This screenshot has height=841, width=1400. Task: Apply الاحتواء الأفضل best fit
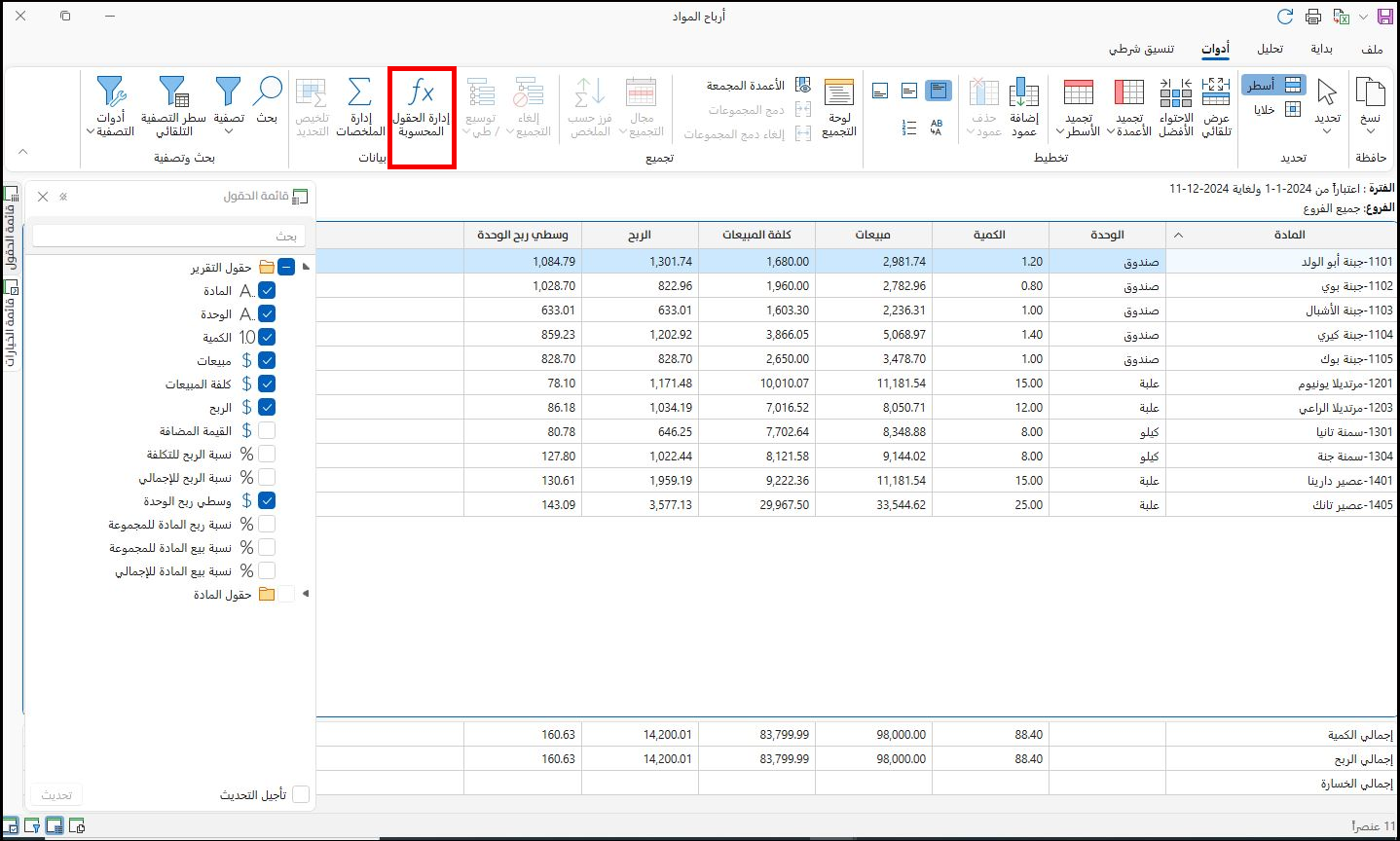click(x=1175, y=108)
